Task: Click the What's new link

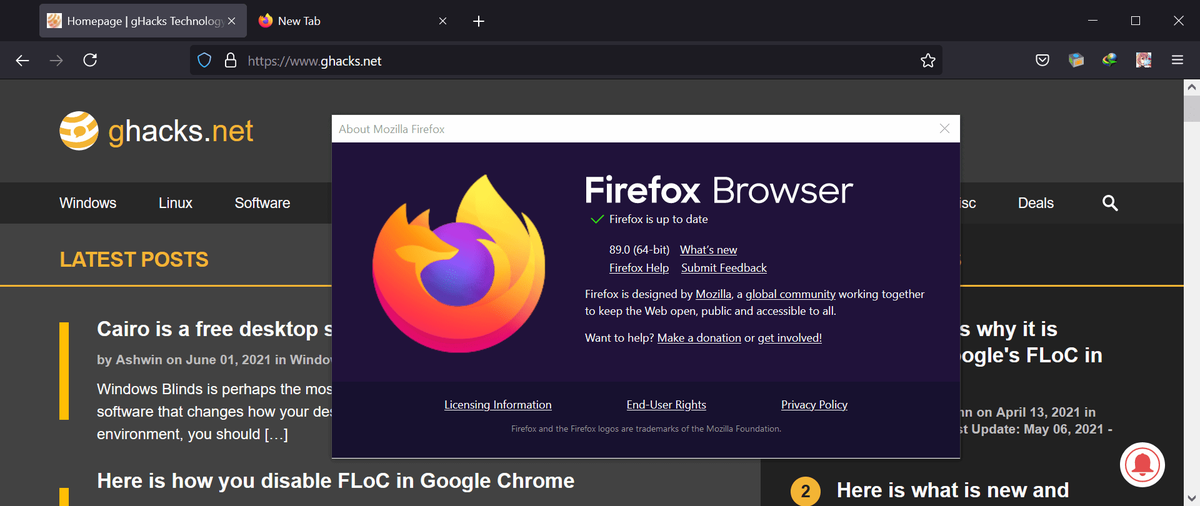Action: coord(708,250)
